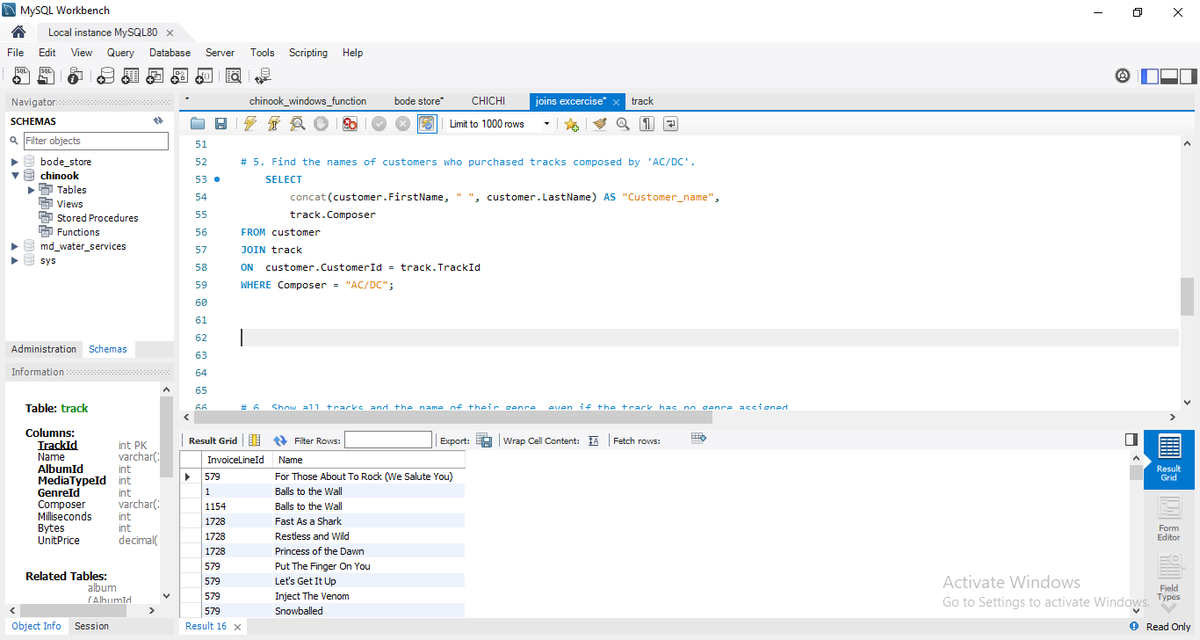Go to the home screen tab
Image resolution: width=1200 pixels, height=640 pixels.
[17, 32]
